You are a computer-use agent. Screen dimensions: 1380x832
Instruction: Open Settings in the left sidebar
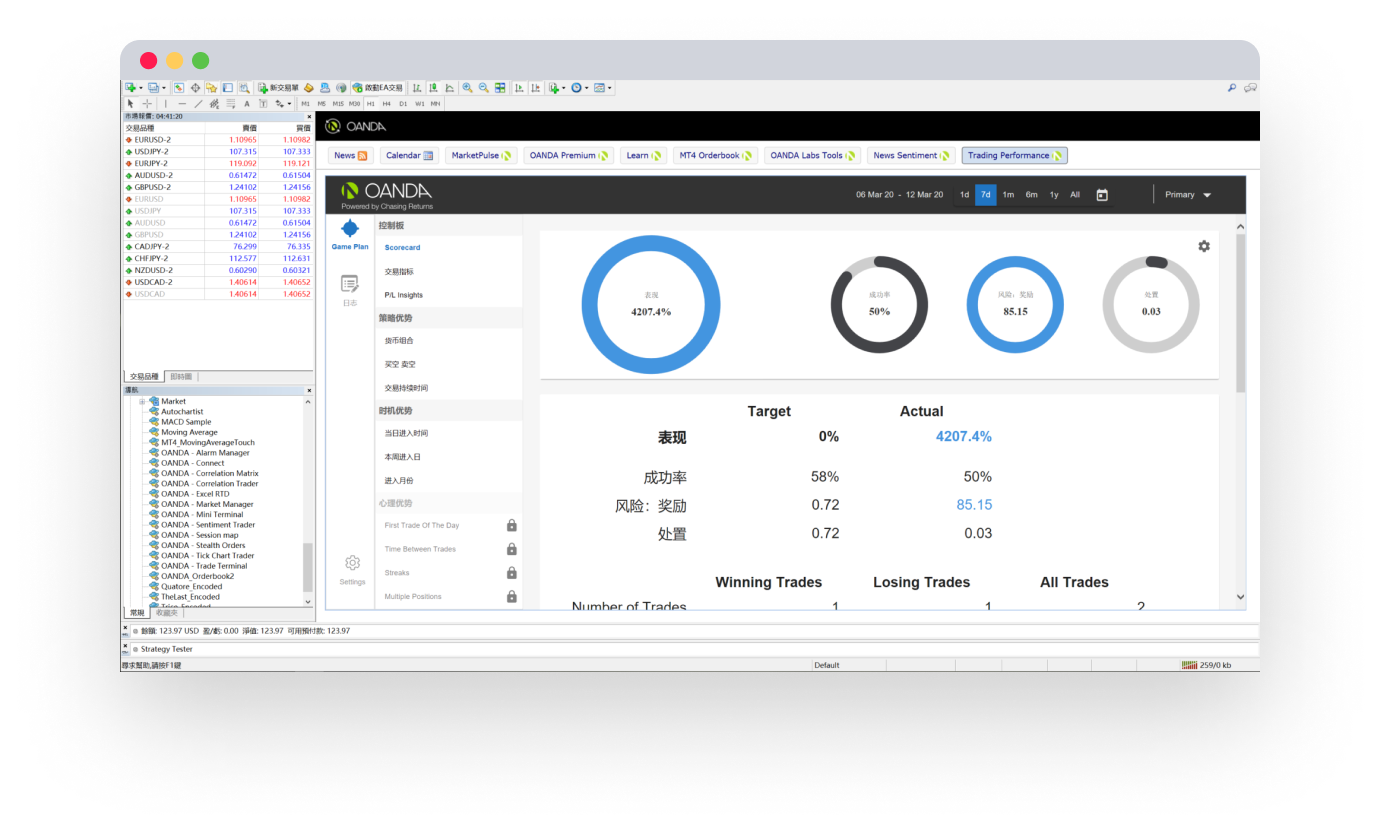352,569
